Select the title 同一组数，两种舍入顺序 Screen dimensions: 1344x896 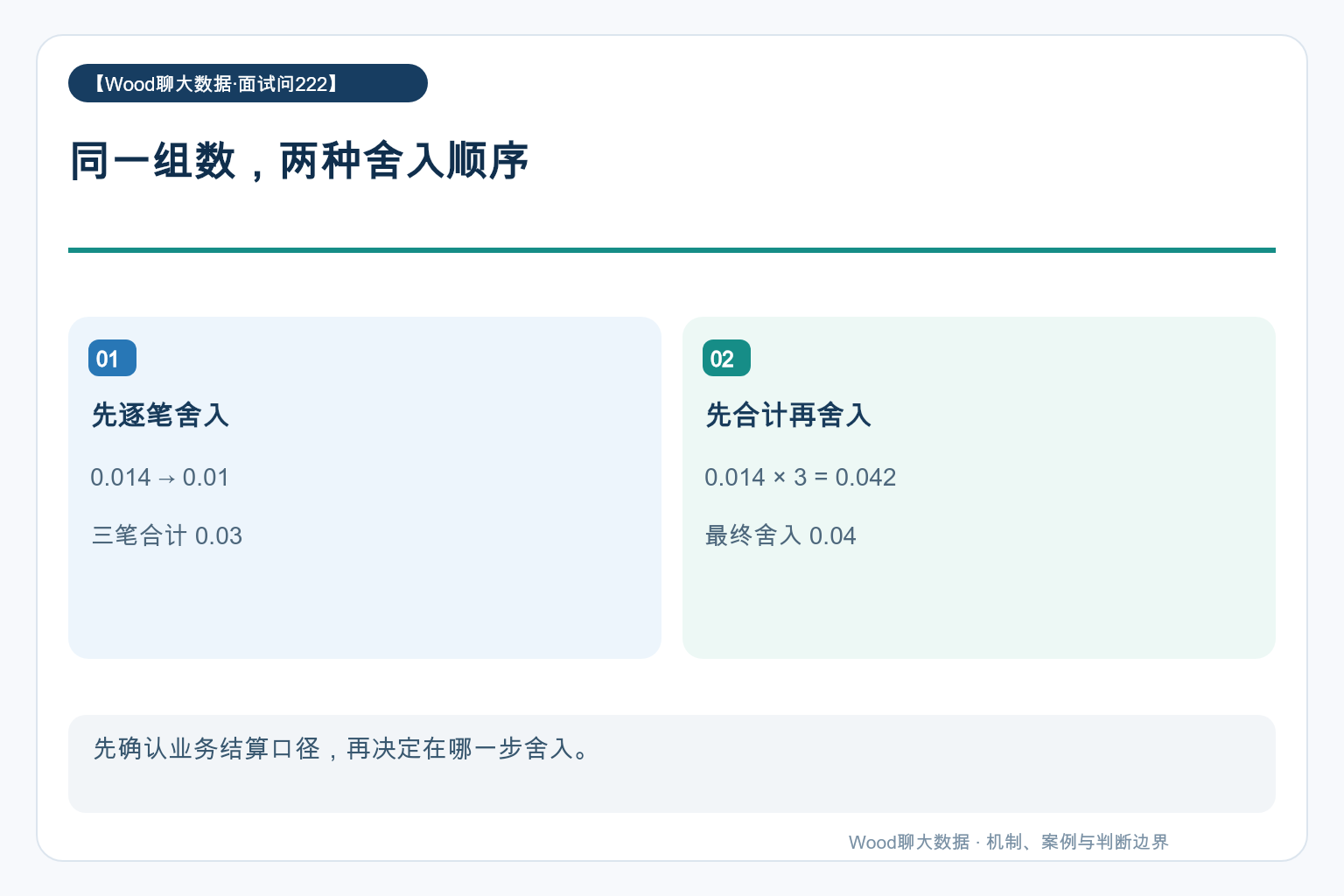(x=299, y=161)
